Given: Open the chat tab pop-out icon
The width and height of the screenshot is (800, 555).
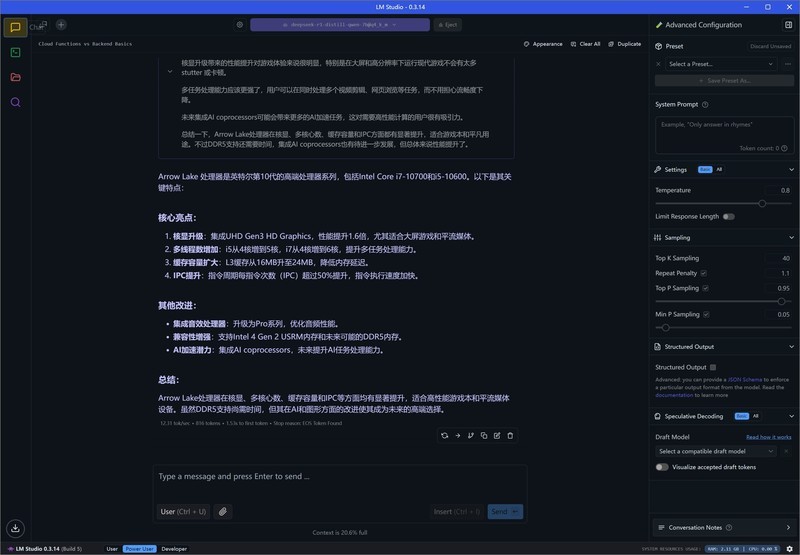Looking at the screenshot, I should pos(44,23).
